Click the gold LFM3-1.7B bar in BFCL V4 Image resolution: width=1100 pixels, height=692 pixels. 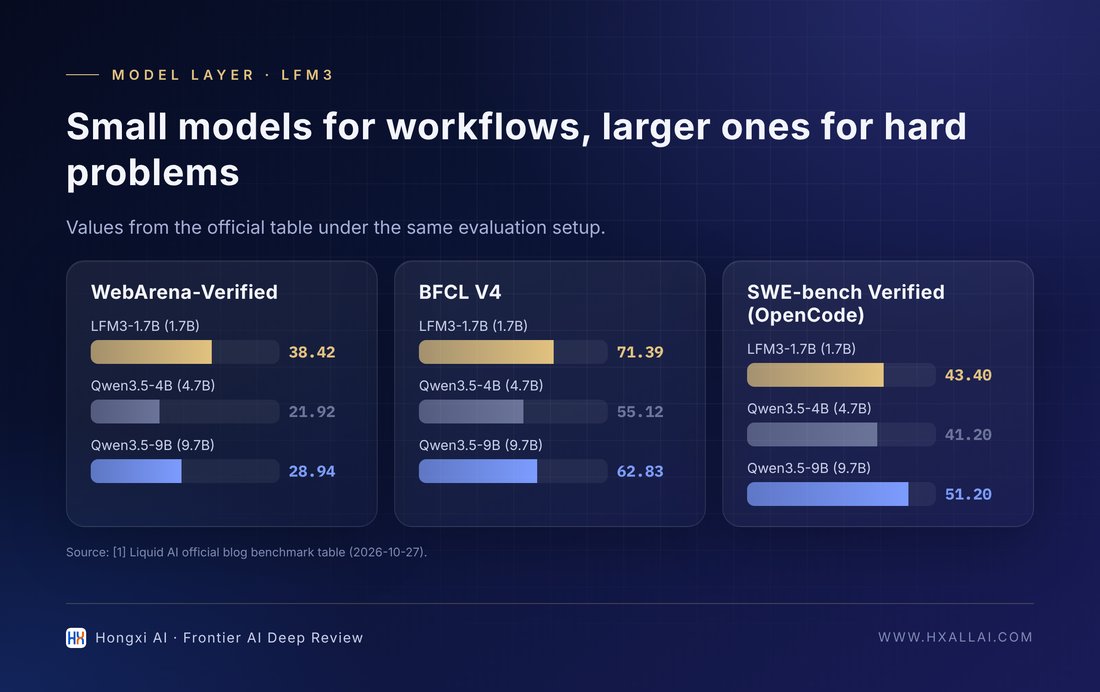click(486, 352)
